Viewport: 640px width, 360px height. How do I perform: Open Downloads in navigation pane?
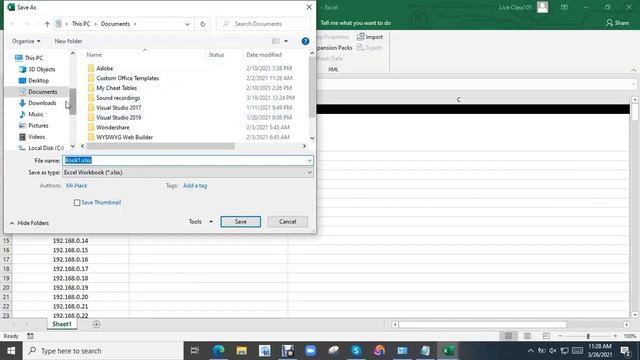(x=42, y=103)
